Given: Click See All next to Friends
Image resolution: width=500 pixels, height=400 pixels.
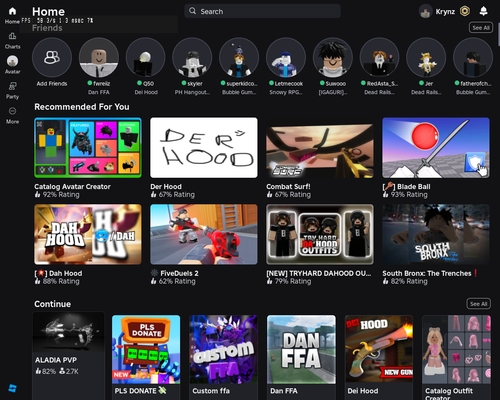Looking at the screenshot, I should point(481,28).
